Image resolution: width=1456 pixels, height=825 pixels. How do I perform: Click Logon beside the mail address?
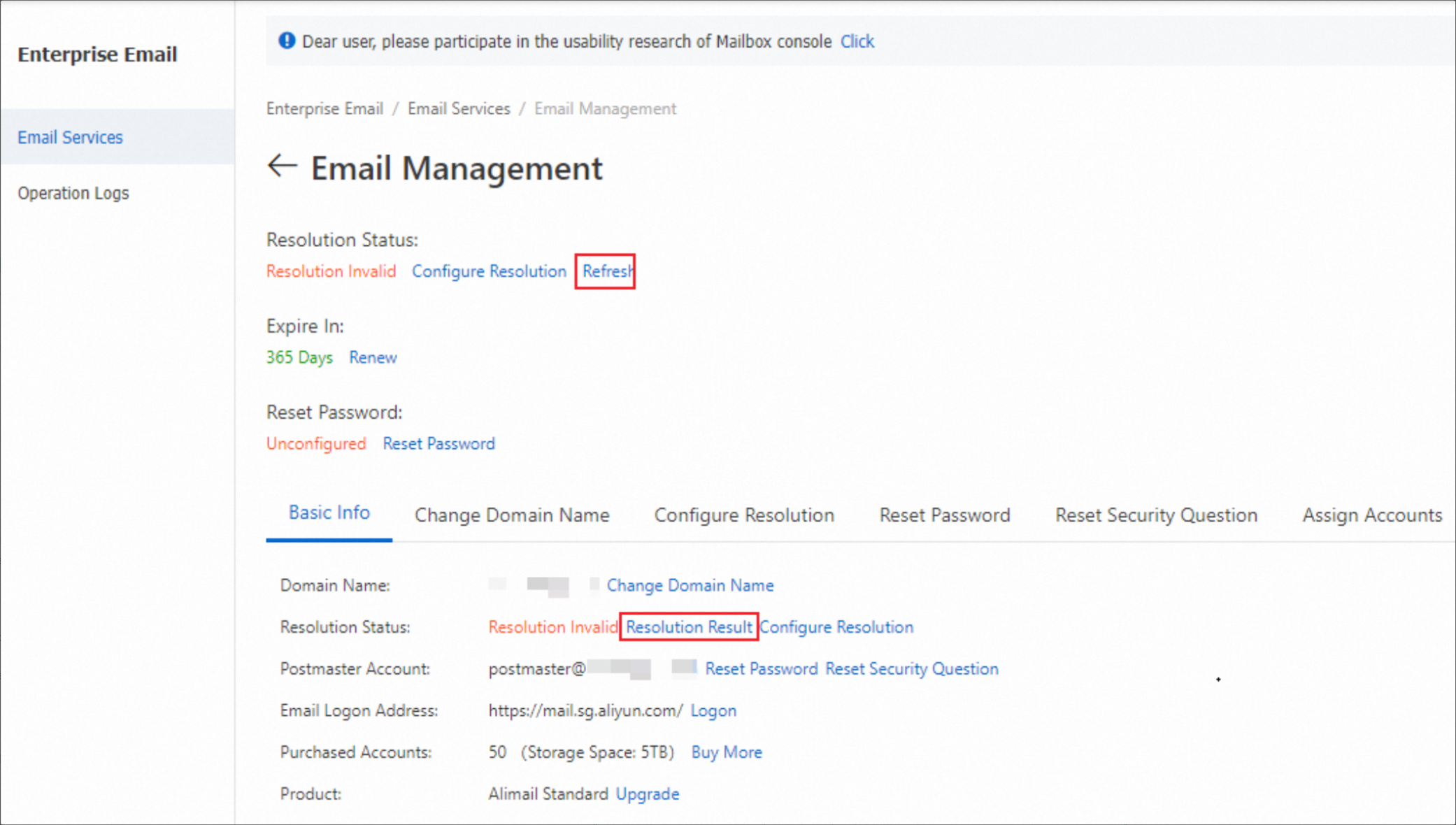click(x=713, y=711)
